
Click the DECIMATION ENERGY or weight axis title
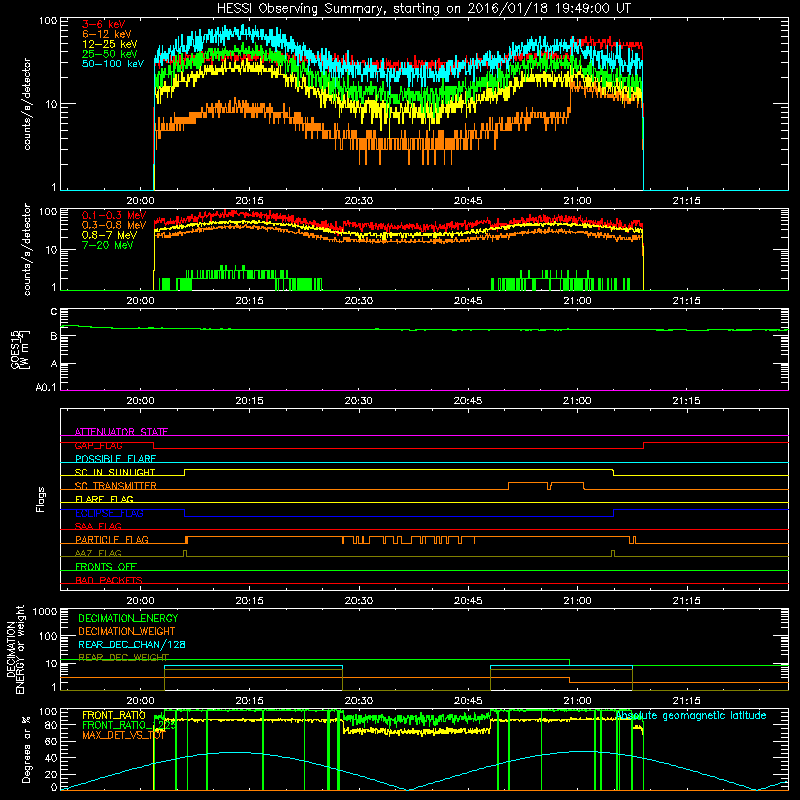(15, 649)
